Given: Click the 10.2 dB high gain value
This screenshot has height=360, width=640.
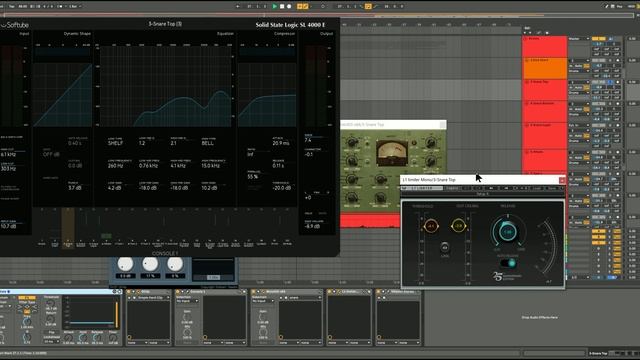Looking at the screenshot, I should [209, 188].
